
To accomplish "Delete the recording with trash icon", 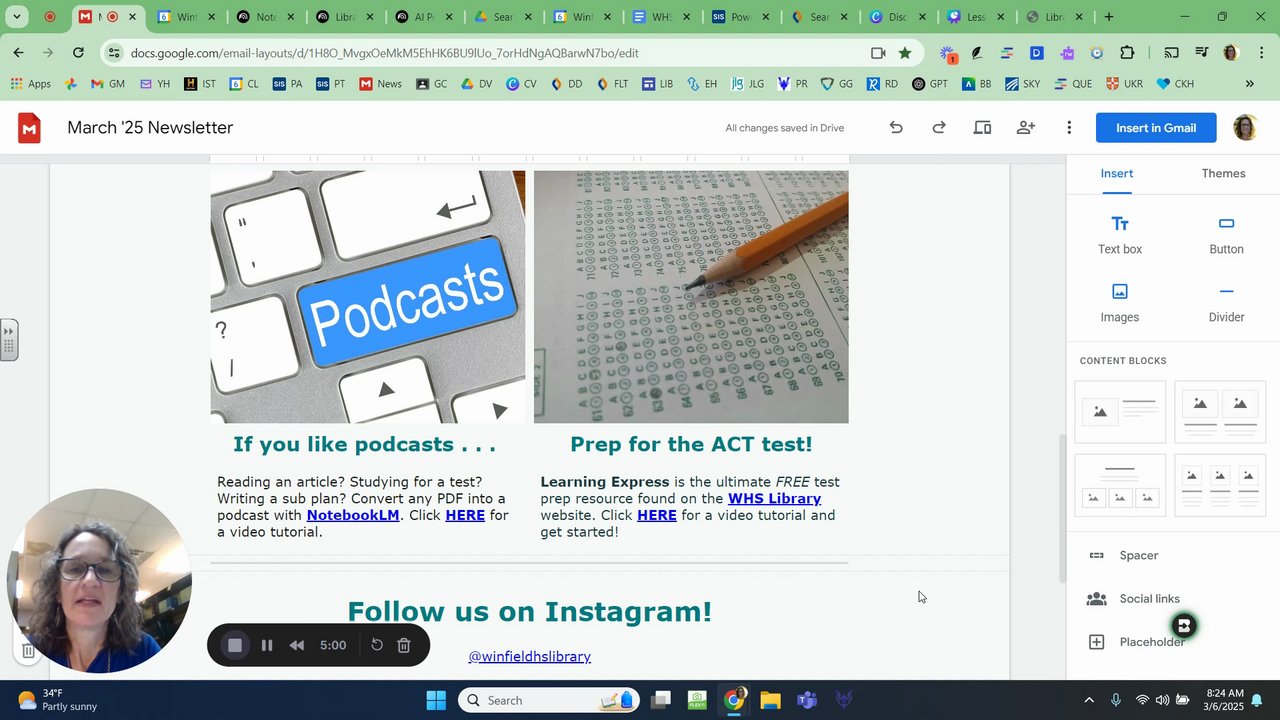I will tap(404, 645).
